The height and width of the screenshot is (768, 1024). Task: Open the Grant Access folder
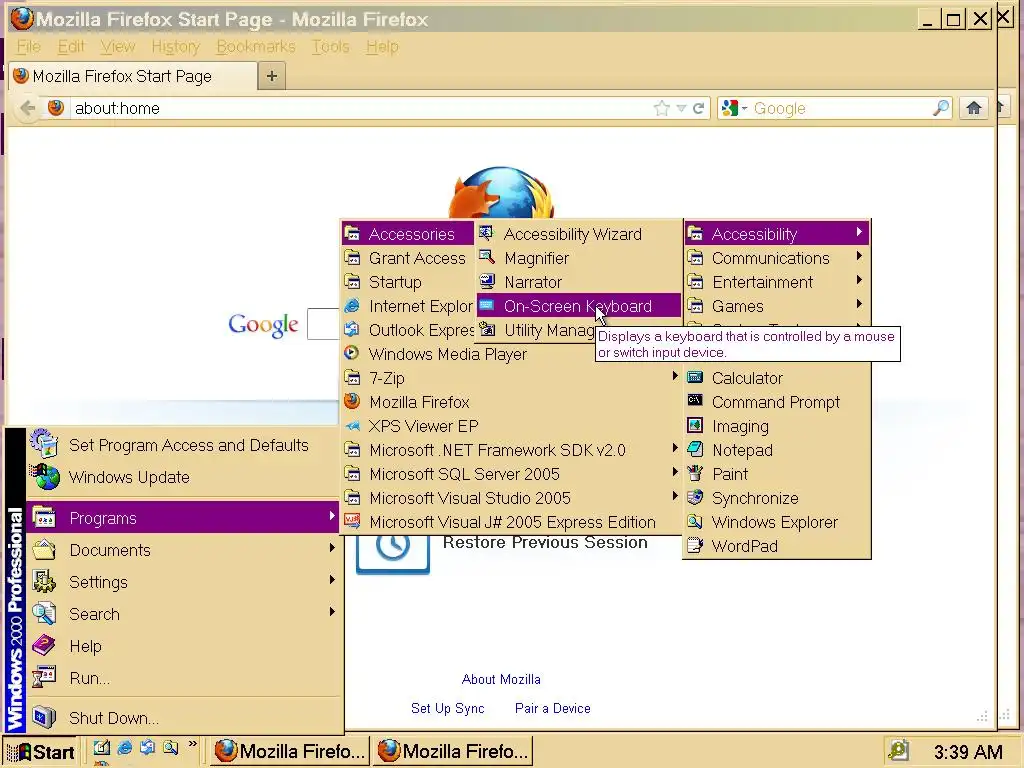pos(408,258)
